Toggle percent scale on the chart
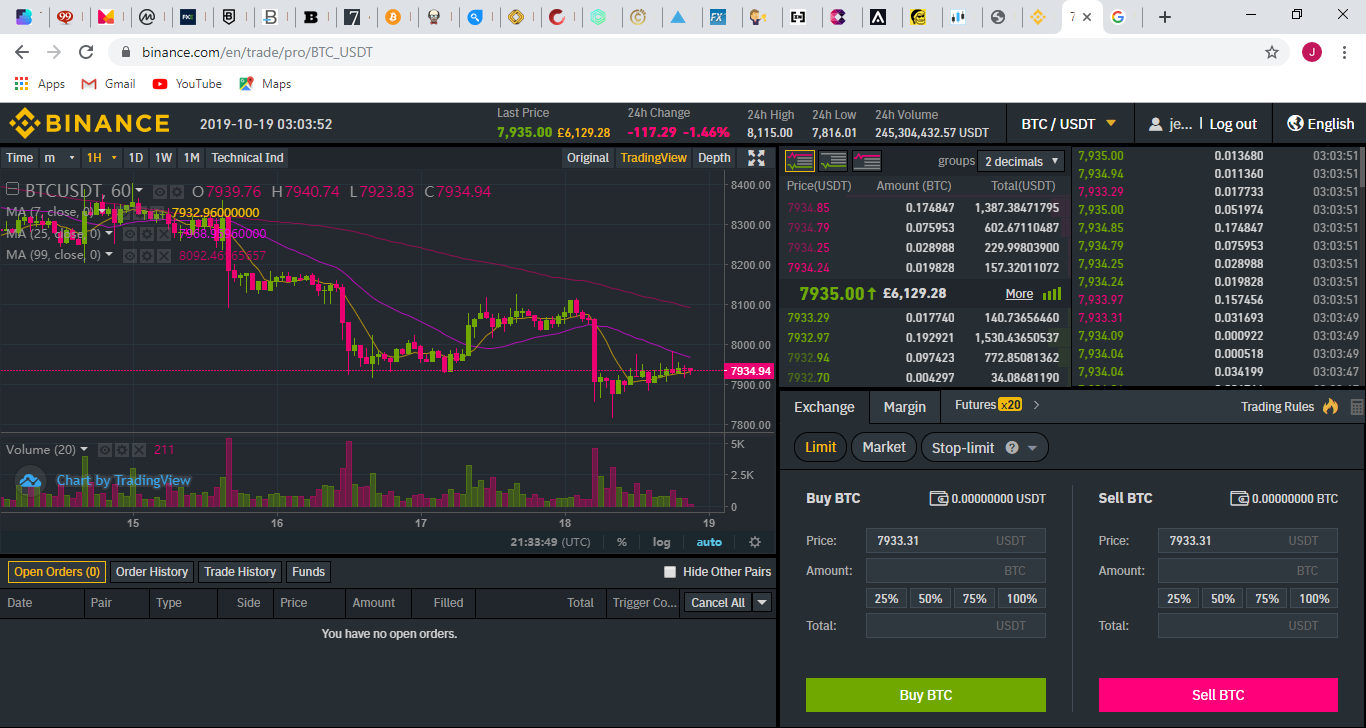 621,542
